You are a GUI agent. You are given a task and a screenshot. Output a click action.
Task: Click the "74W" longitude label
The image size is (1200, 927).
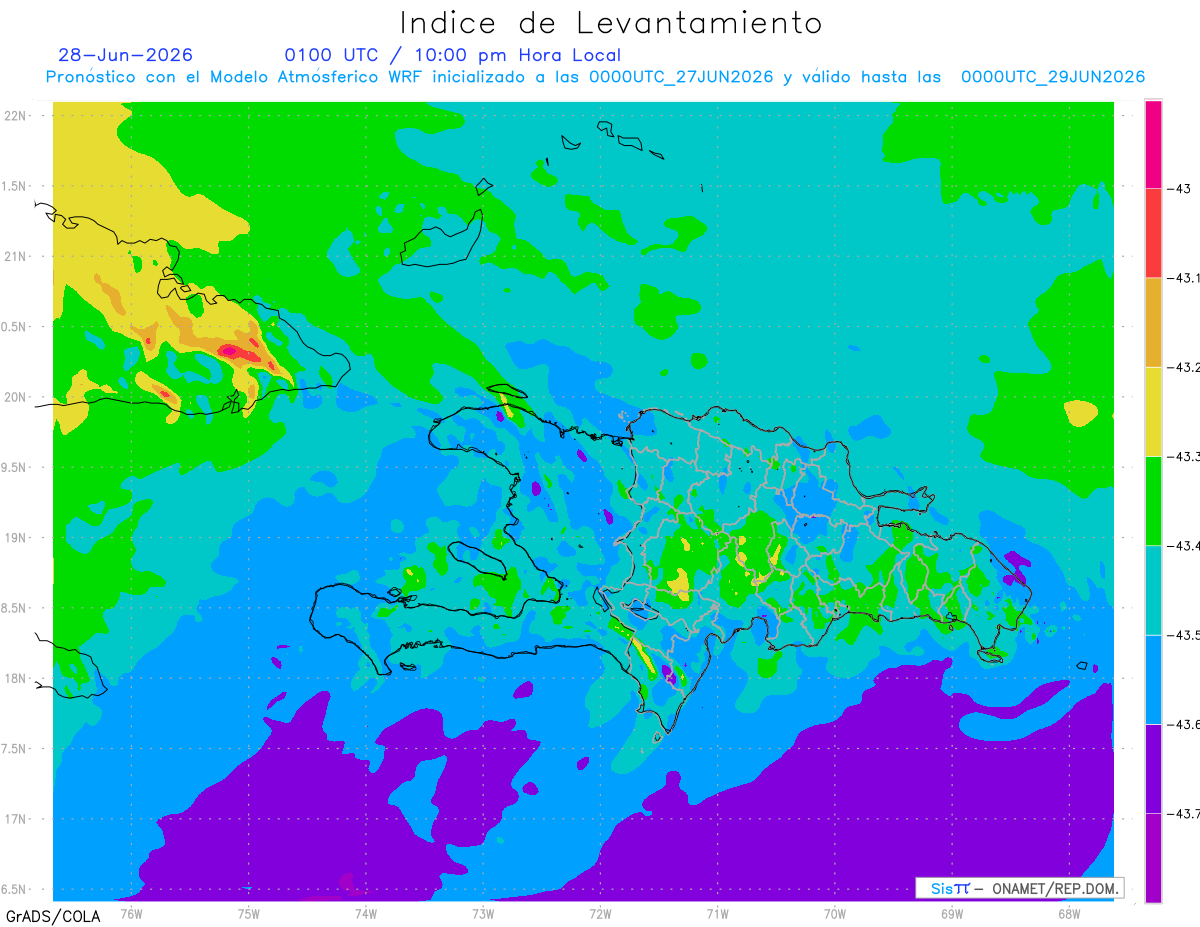(x=366, y=913)
